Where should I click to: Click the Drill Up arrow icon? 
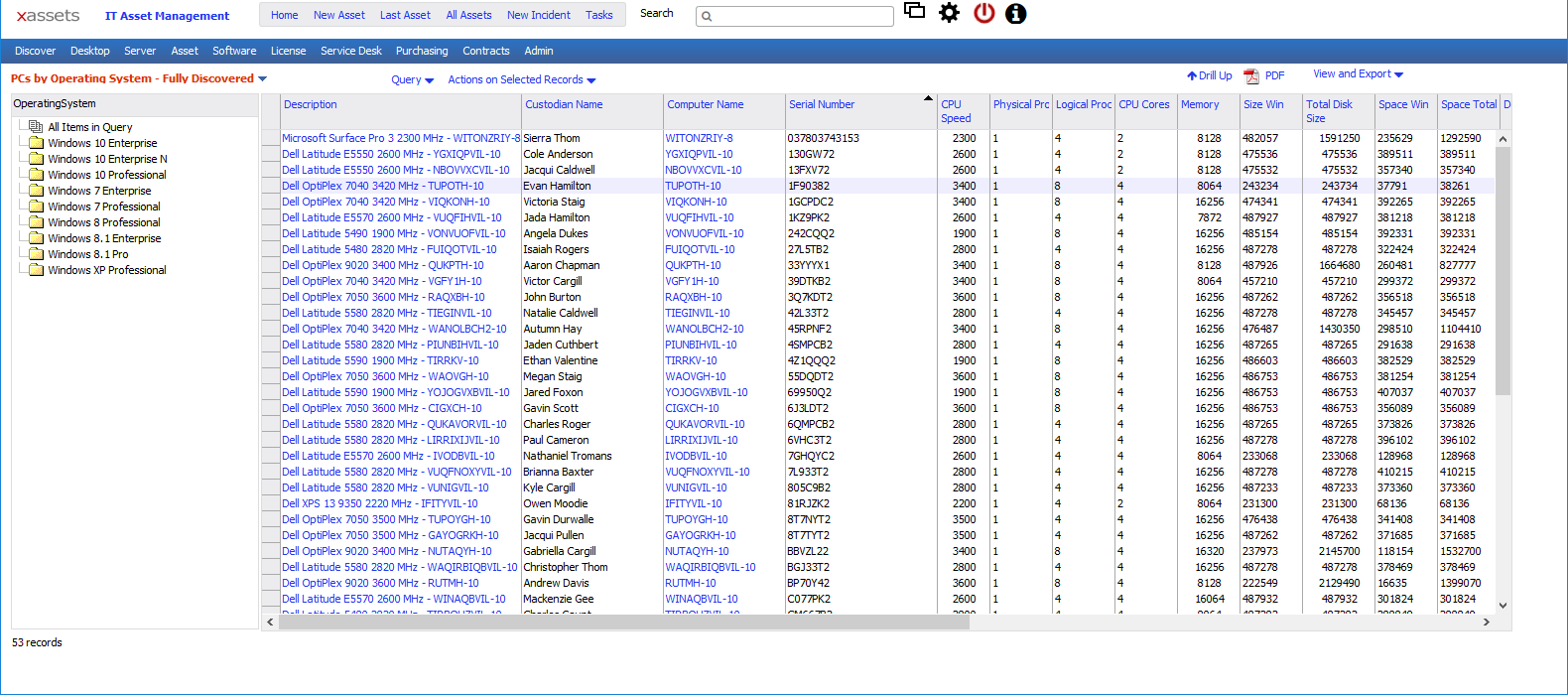pyautogui.click(x=1192, y=75)
